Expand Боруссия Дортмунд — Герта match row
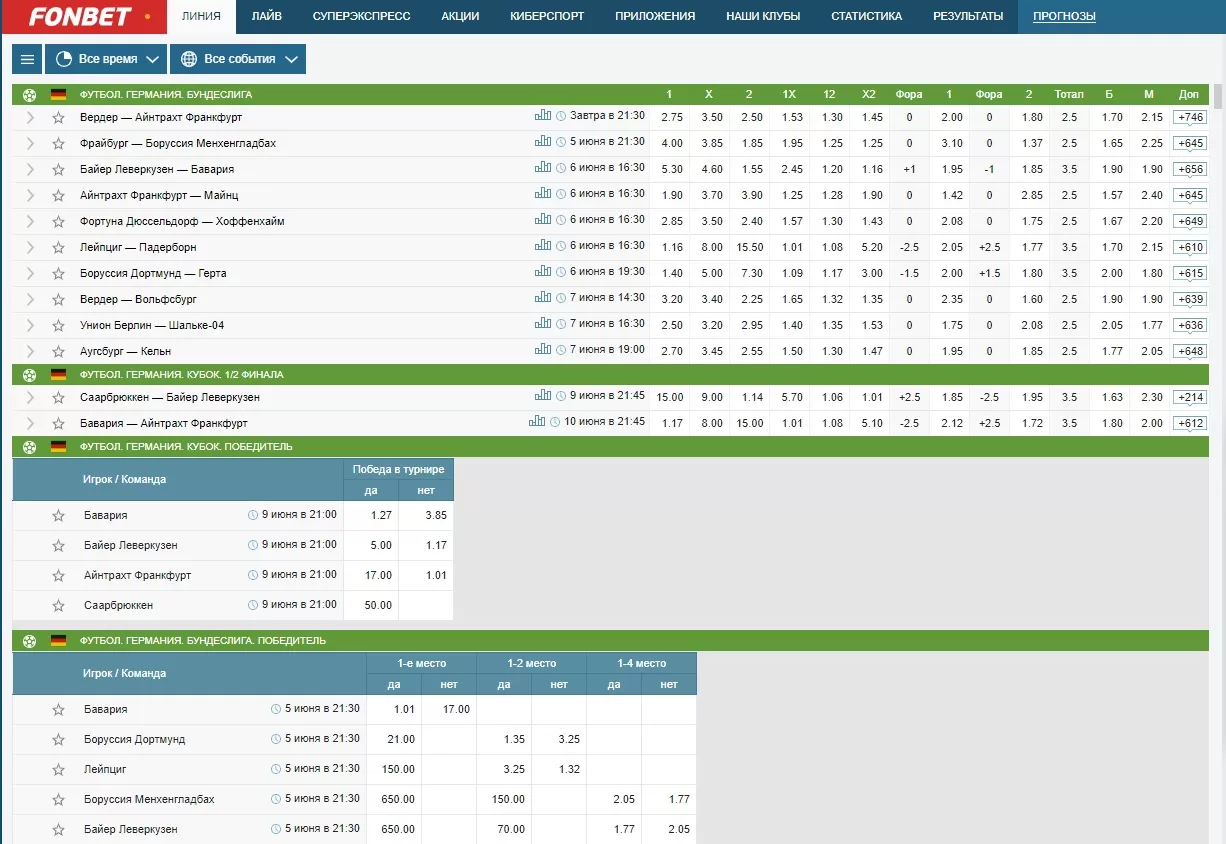The height and width of the screenshot is (844, 1226). [x=30, y=274]
